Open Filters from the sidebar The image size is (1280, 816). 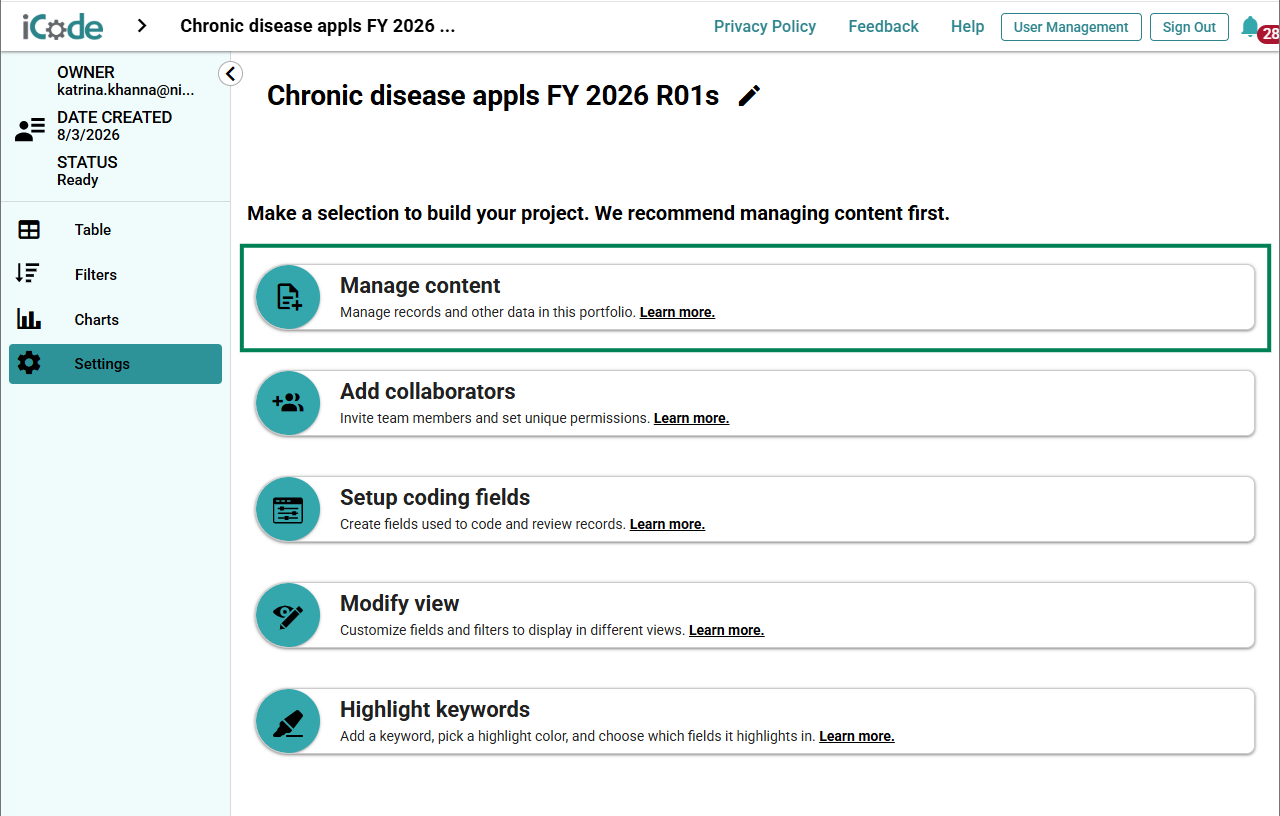pyautogui.click(x=115, y=275)
